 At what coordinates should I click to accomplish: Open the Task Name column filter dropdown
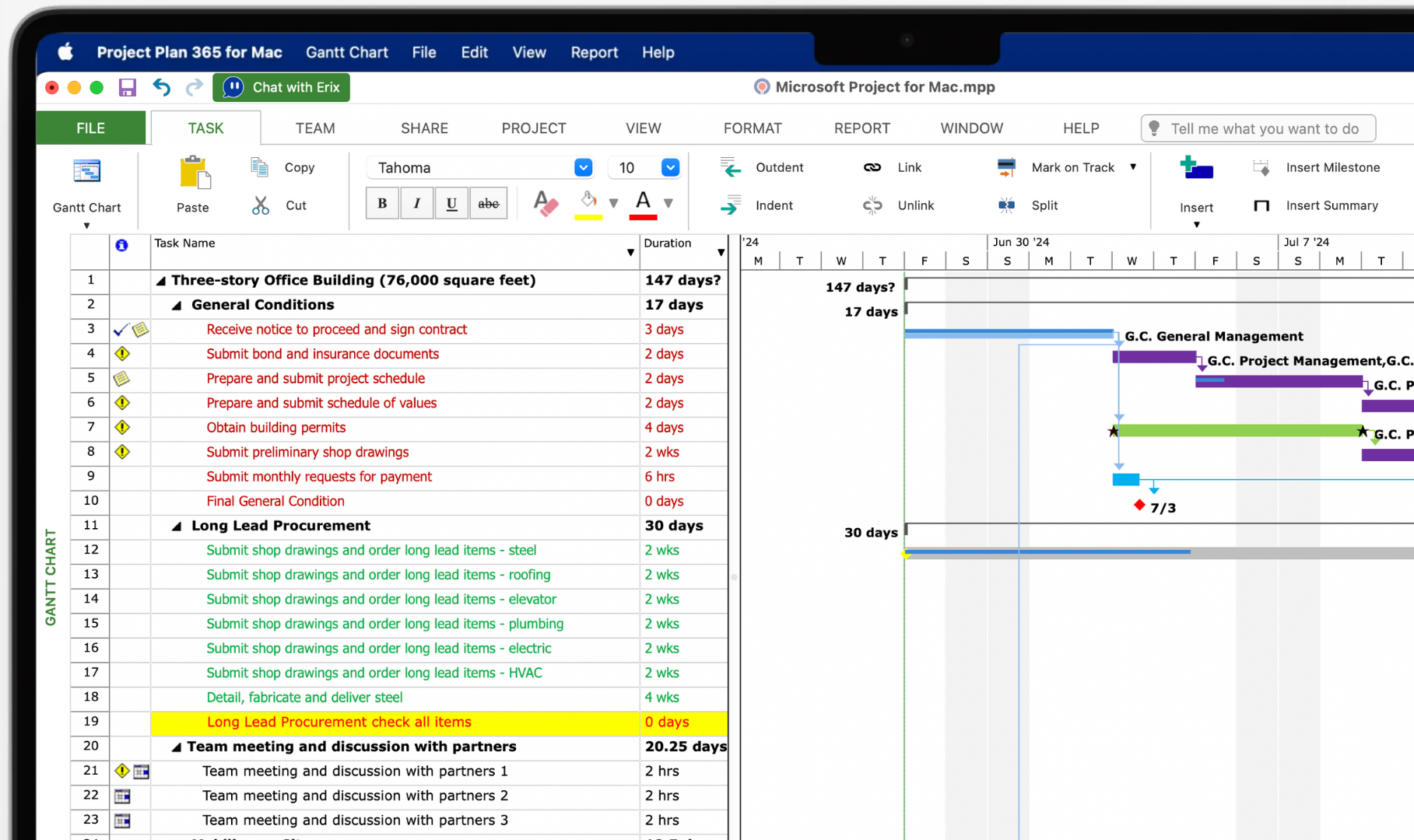(630, 253)
